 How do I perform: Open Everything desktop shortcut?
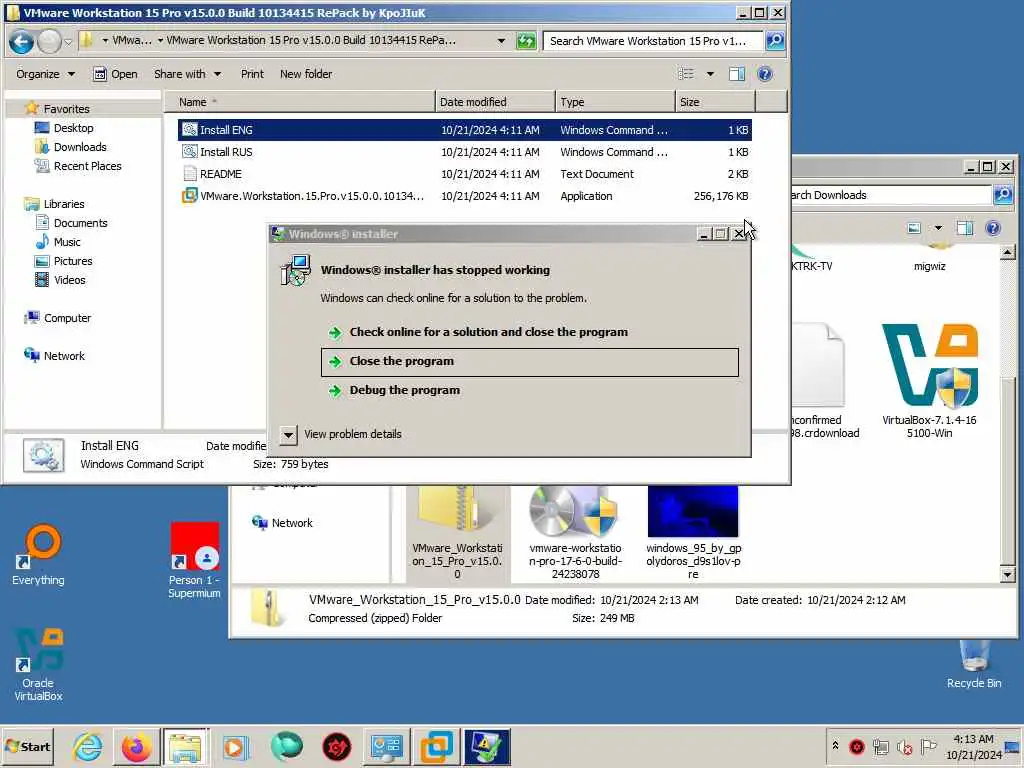point(38,555)
